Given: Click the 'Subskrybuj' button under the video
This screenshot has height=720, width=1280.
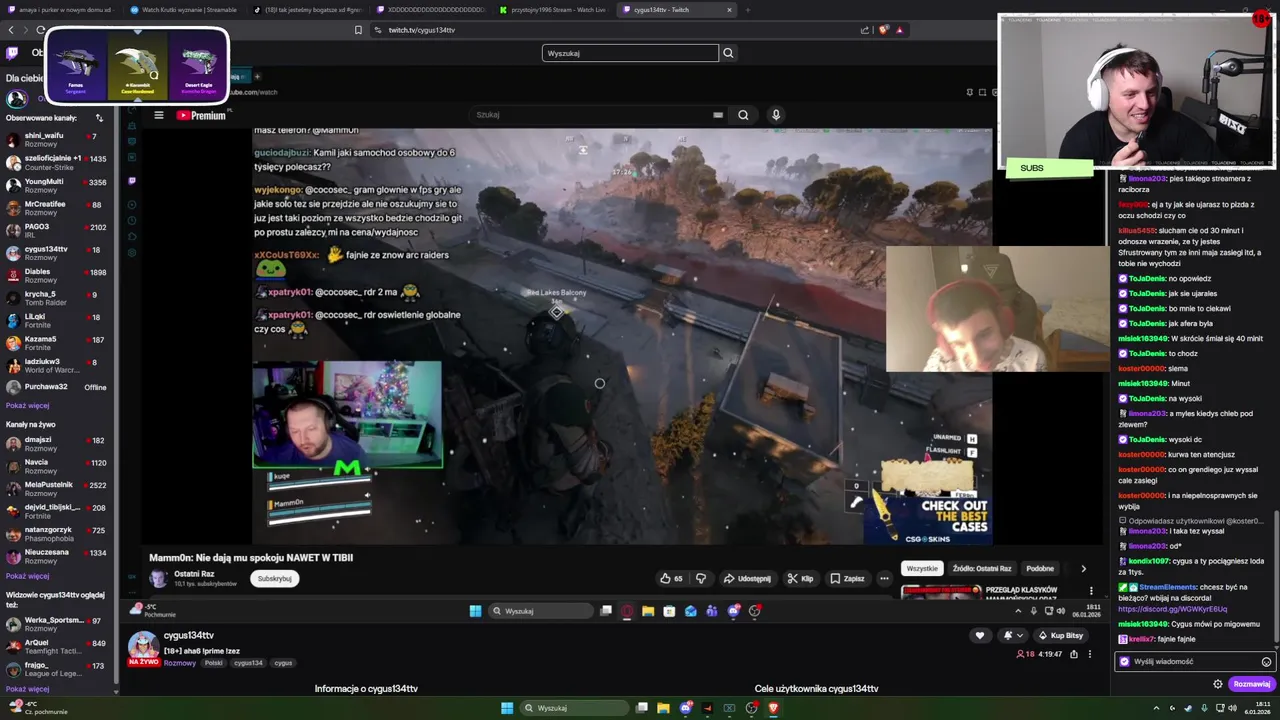Looking at the screenshot, I should pyautogui.click(x=274, y=578).
